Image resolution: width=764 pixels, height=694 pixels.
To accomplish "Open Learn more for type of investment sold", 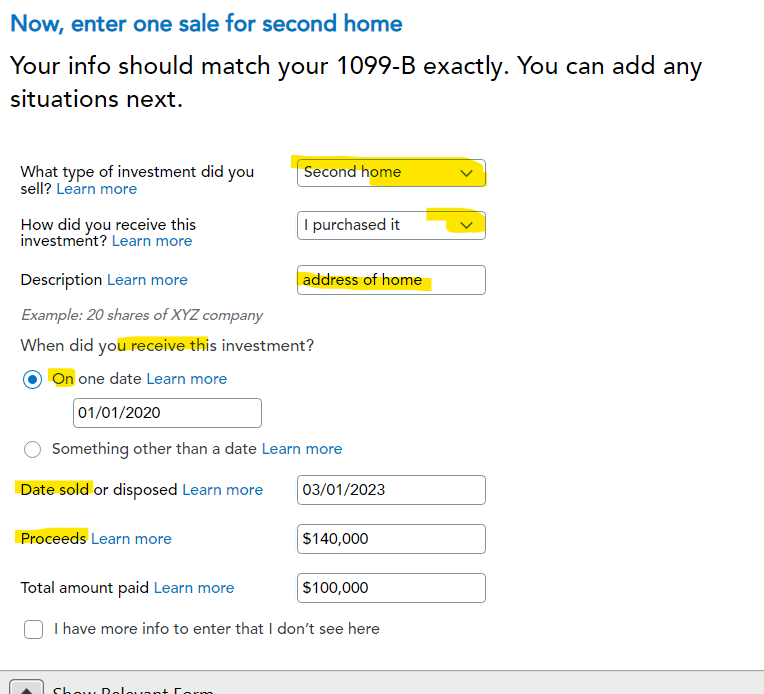I will tap(97, 189).
